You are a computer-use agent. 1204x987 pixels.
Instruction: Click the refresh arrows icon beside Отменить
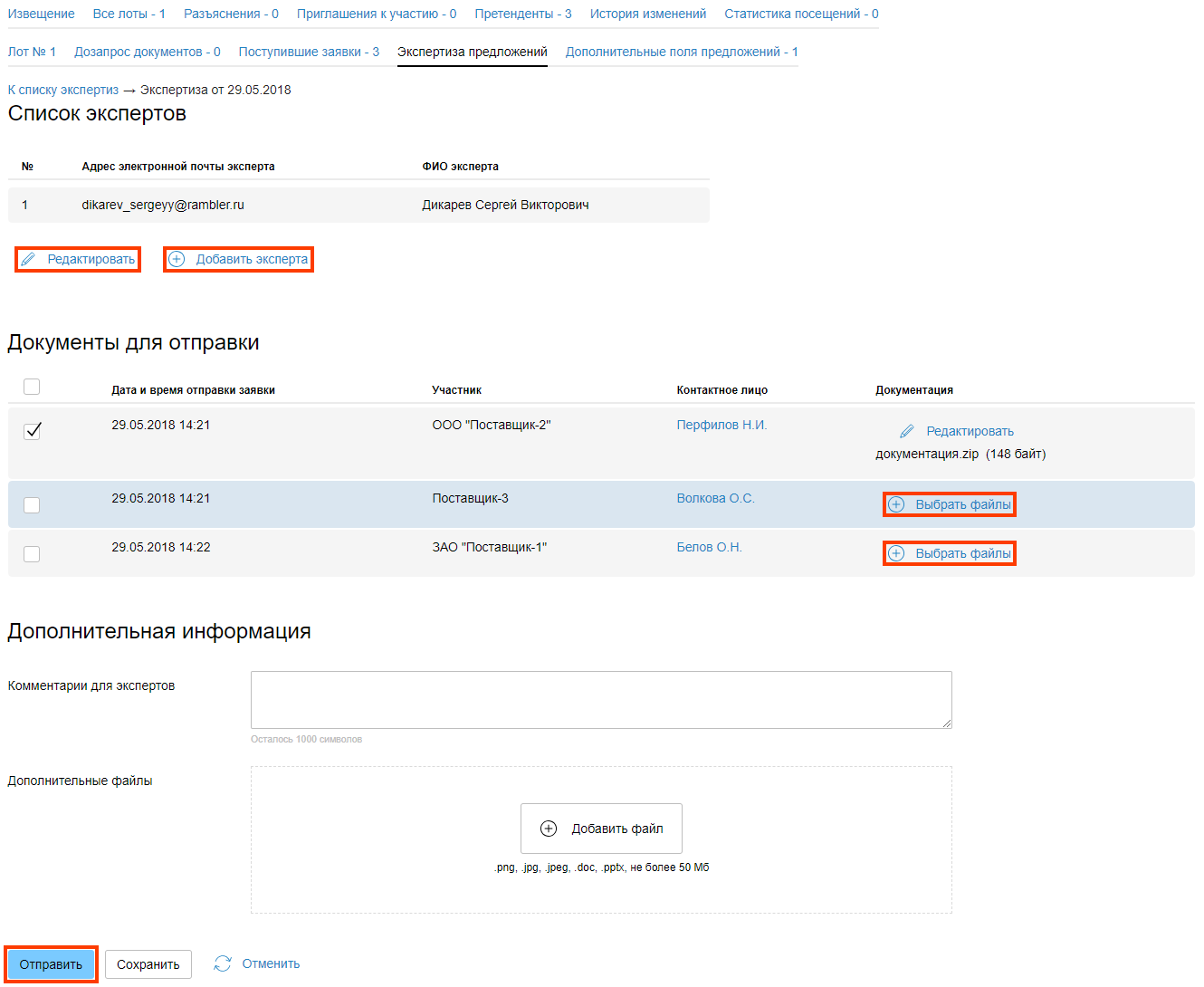[x=223, y=964]
